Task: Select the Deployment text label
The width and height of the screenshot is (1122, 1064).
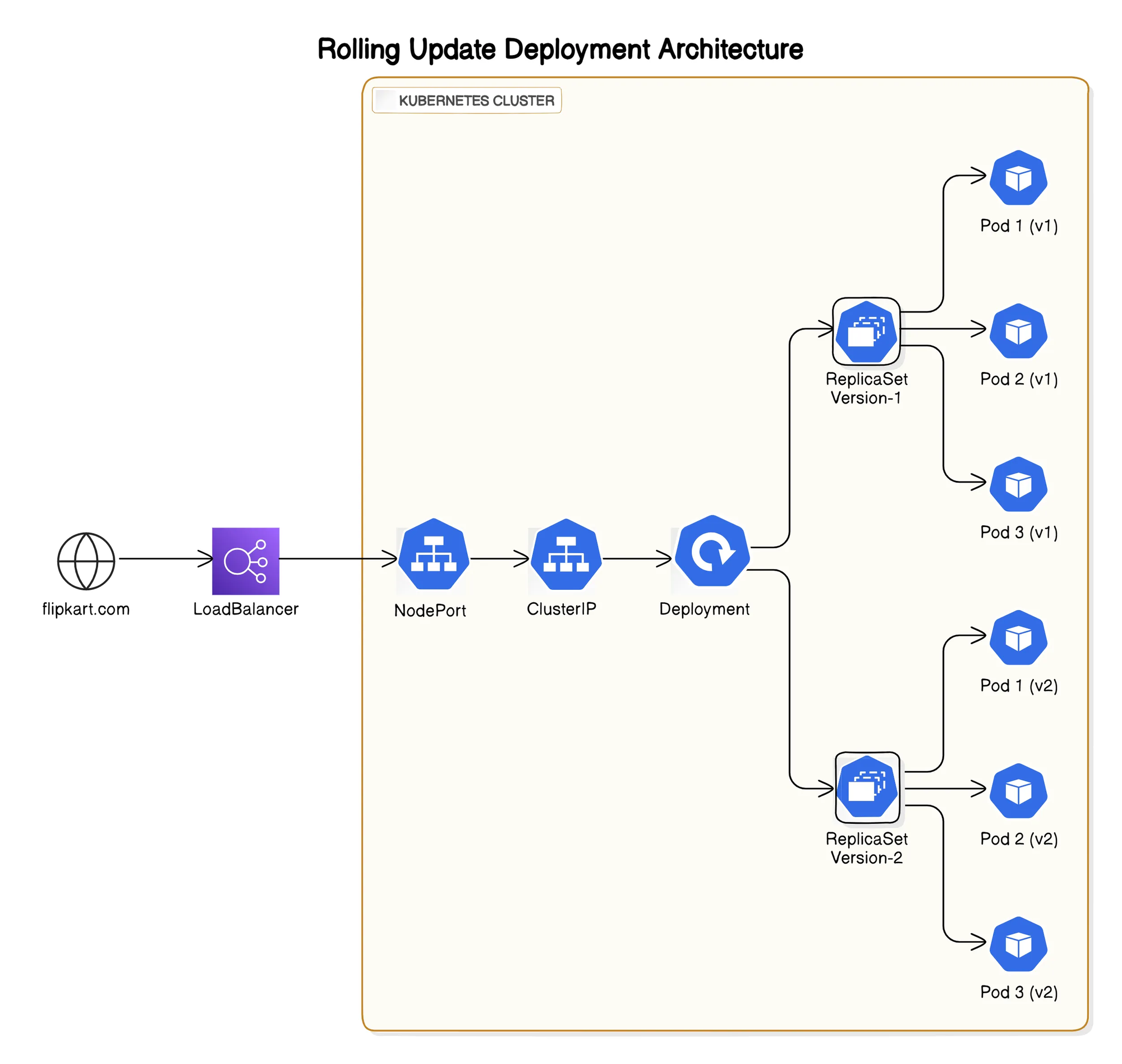Action: tap(704, 609)
